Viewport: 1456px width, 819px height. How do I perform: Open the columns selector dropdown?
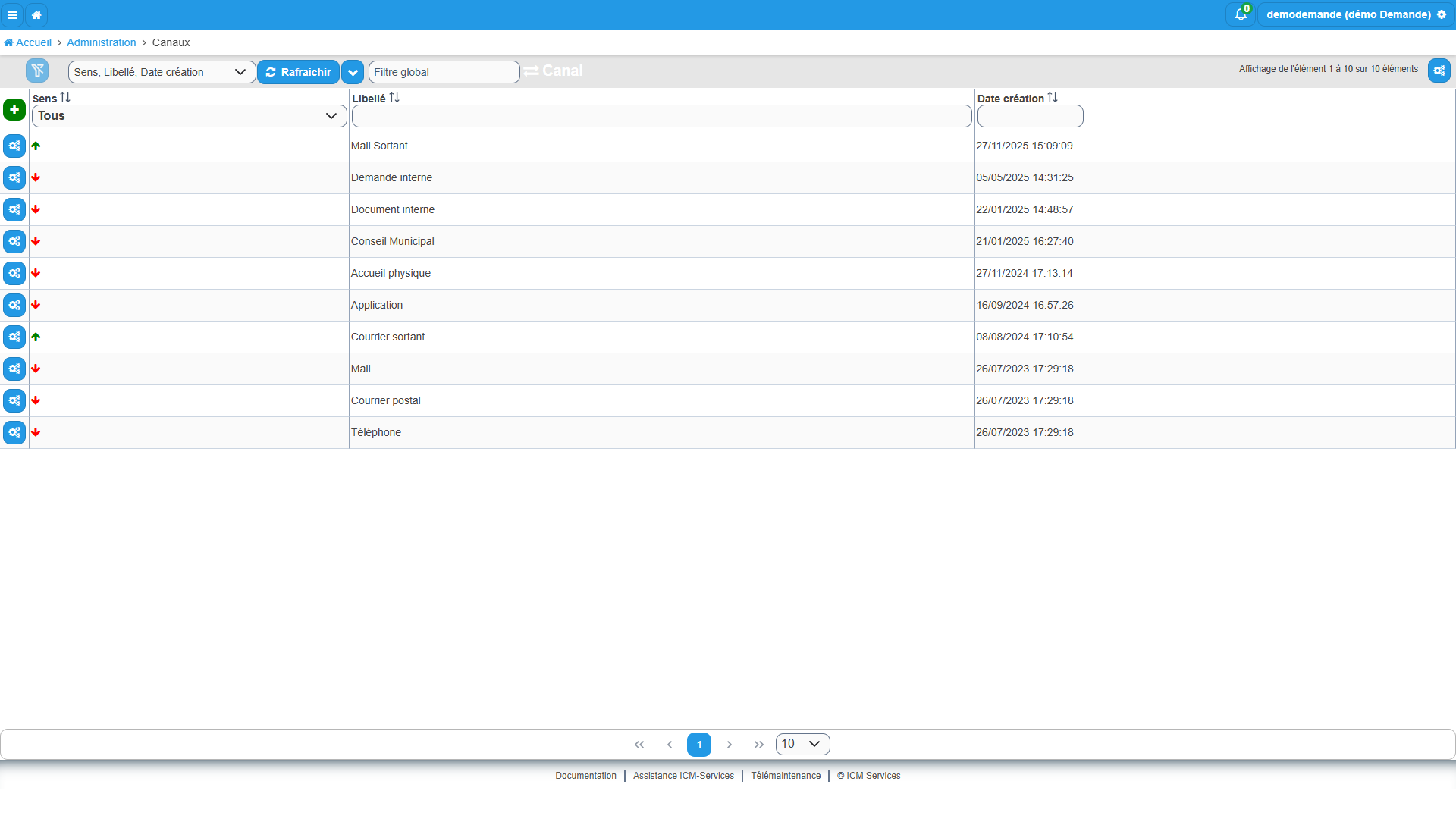point(162,72)
